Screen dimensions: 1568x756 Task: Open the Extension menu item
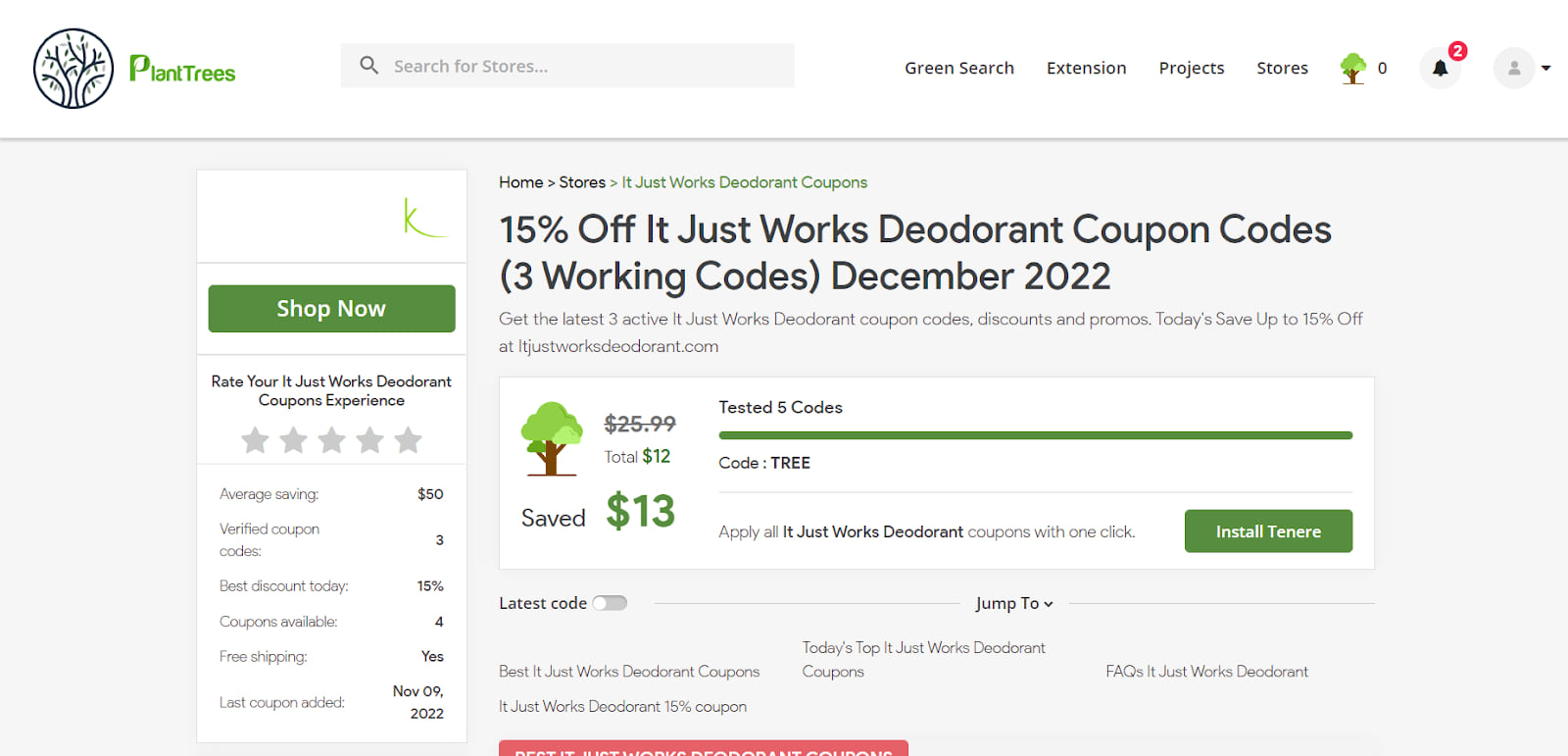1086,68
